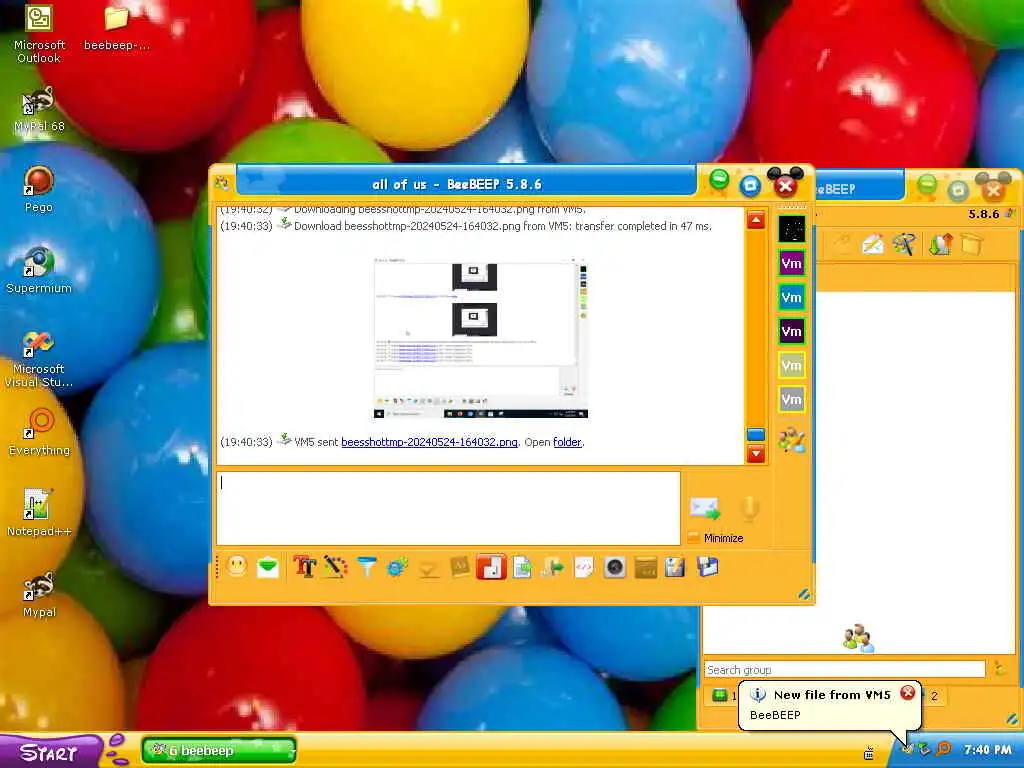Screen dimensions: 1024x768
Task: Open file transfers arrows icon in main window
Action: coord(940,245)
